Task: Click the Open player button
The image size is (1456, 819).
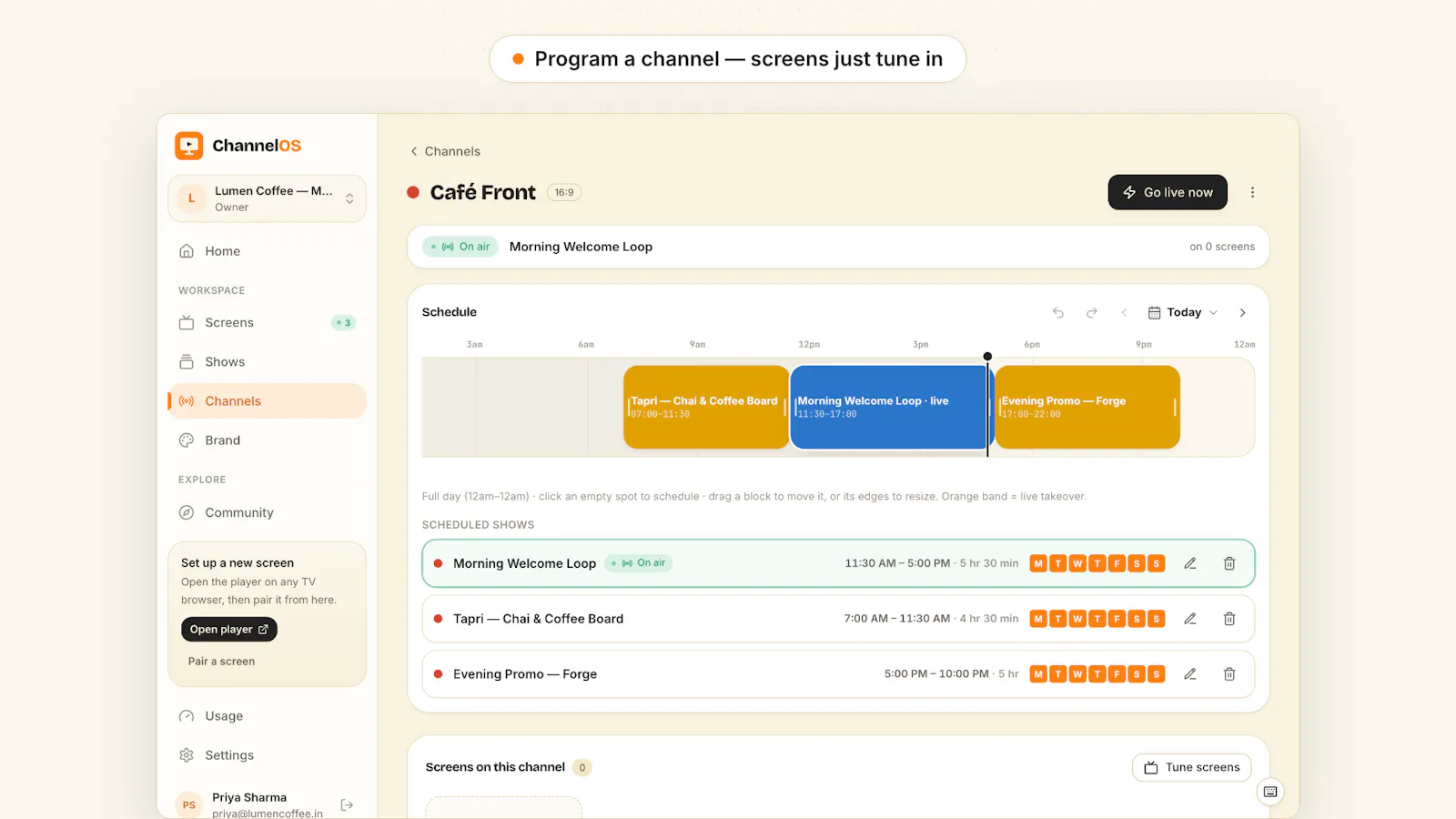Action: coord(229,630)
